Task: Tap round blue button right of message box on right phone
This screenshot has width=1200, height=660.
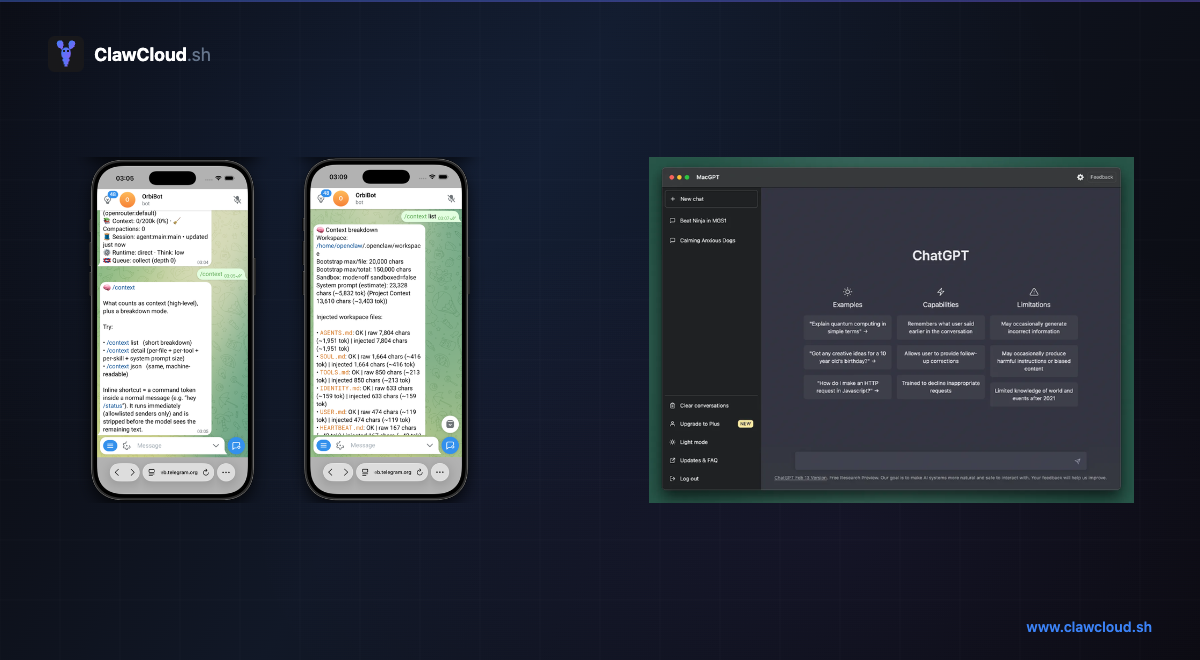Action: (450, 445)
